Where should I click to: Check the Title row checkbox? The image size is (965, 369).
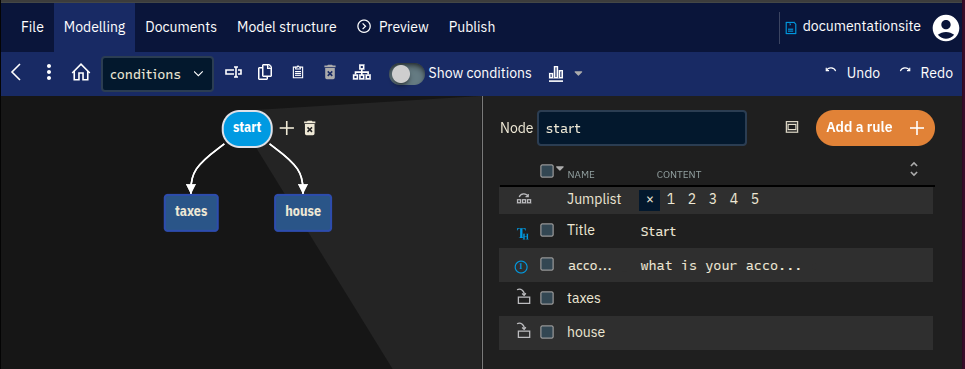click(x=547, y=230)
